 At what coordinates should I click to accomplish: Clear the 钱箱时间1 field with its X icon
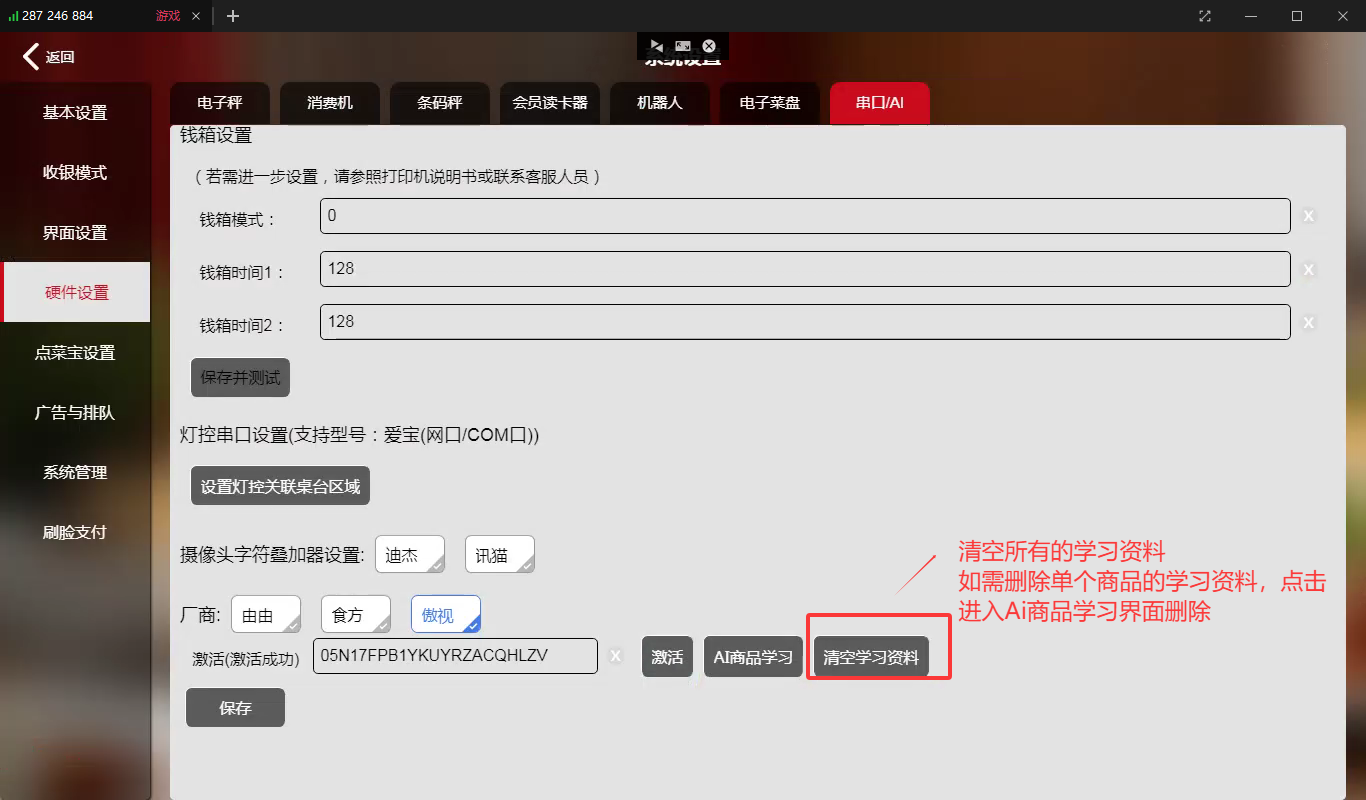(x=1308, y=270)
